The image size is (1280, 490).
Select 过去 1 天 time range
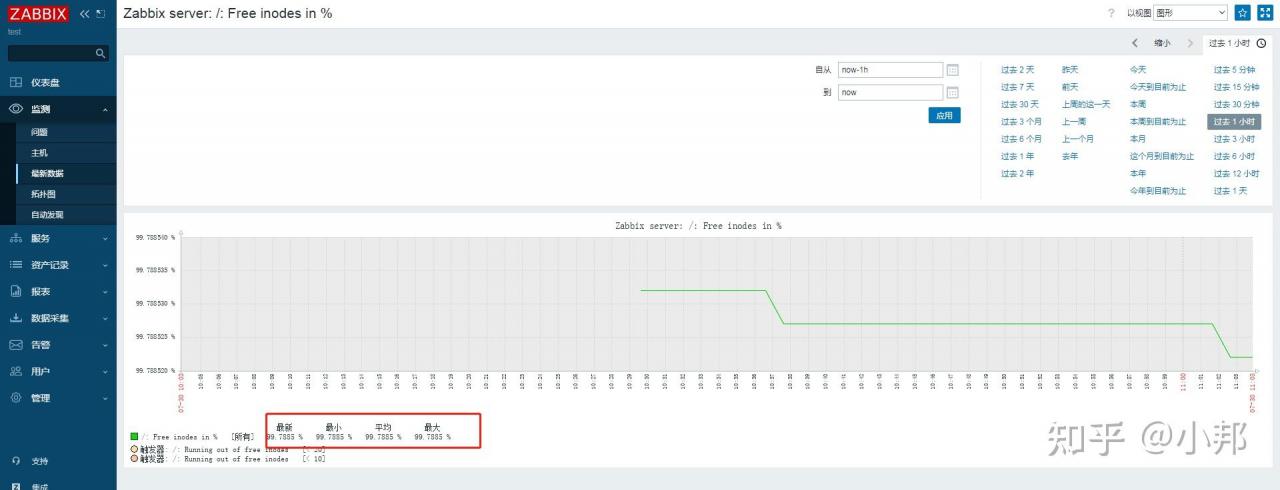(x=1231, y=191)
